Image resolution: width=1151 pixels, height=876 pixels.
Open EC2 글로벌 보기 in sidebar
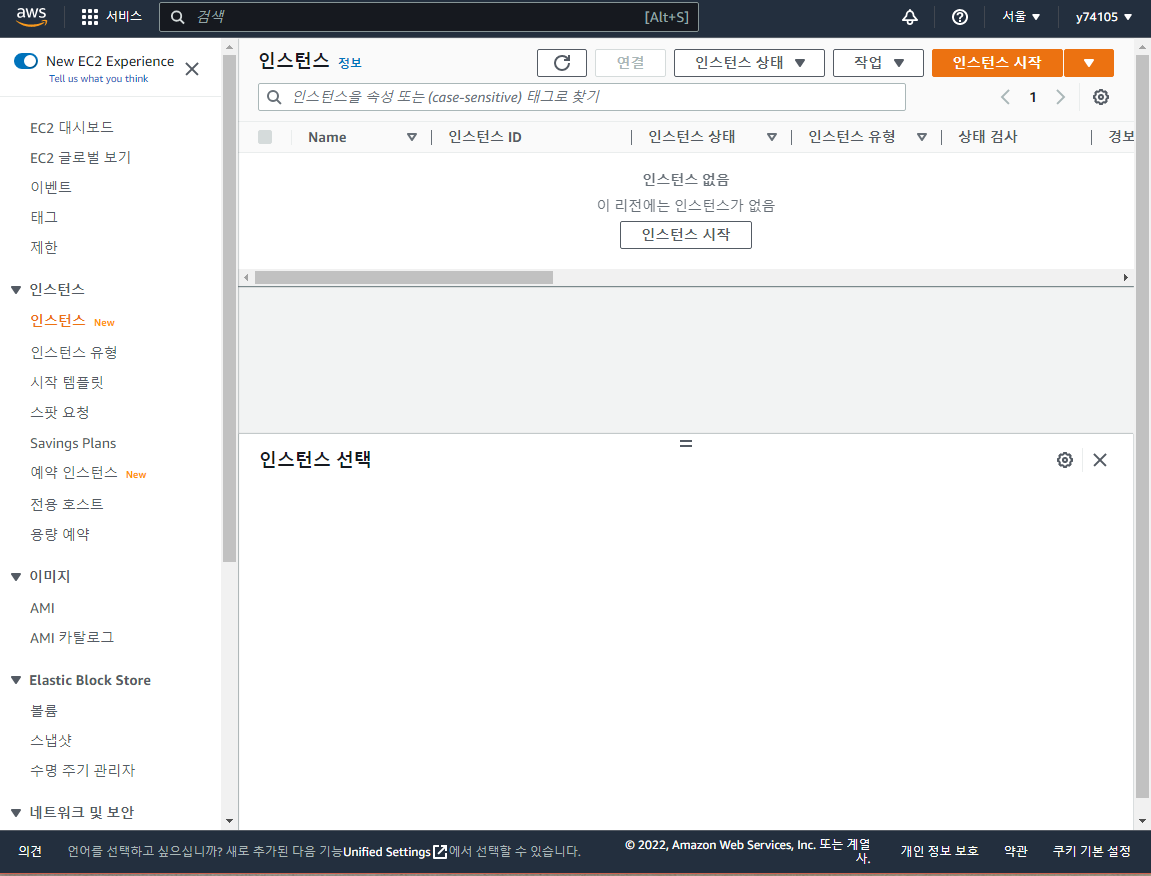pyautogui.click(x=80, y=158)
